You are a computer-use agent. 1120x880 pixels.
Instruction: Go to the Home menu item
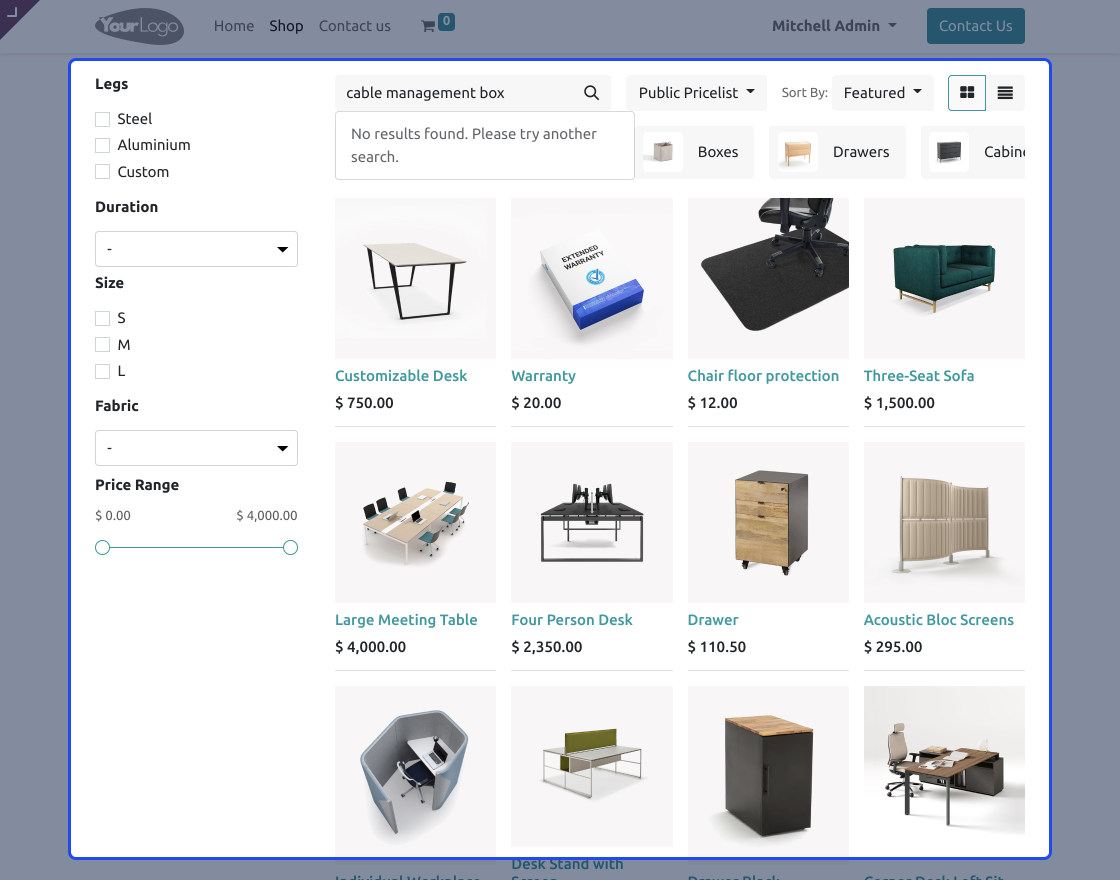[x=234, y=26]
